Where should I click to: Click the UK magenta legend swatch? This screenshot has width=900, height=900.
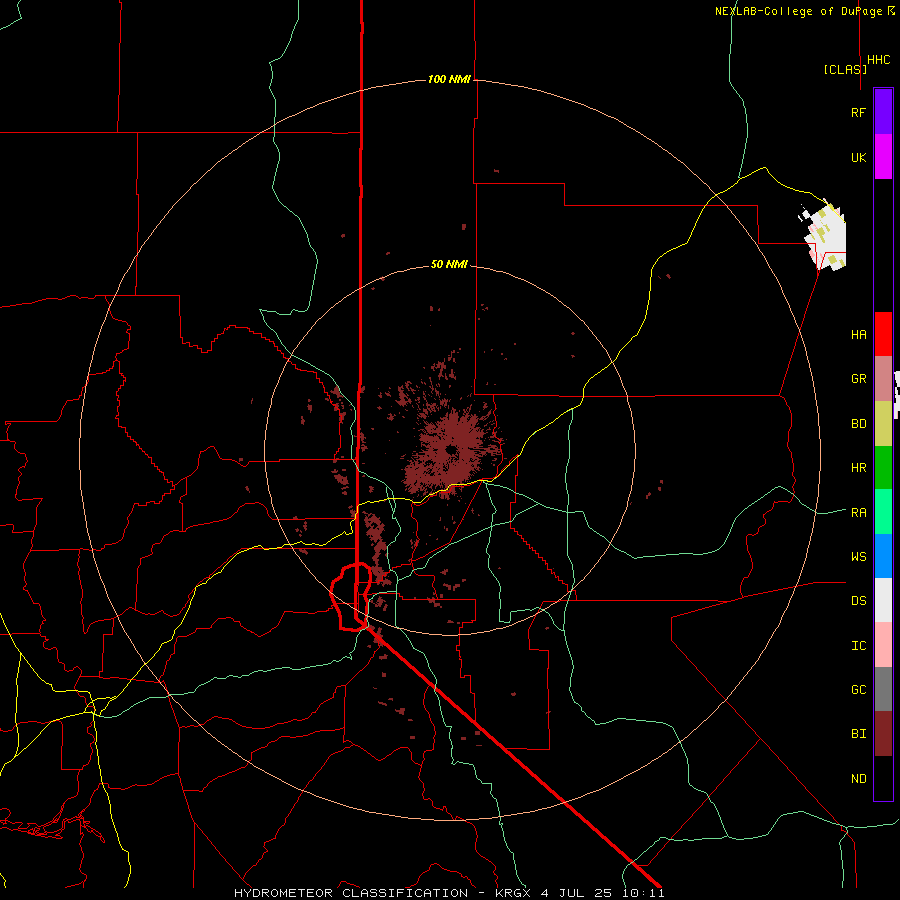click(883, 157)
